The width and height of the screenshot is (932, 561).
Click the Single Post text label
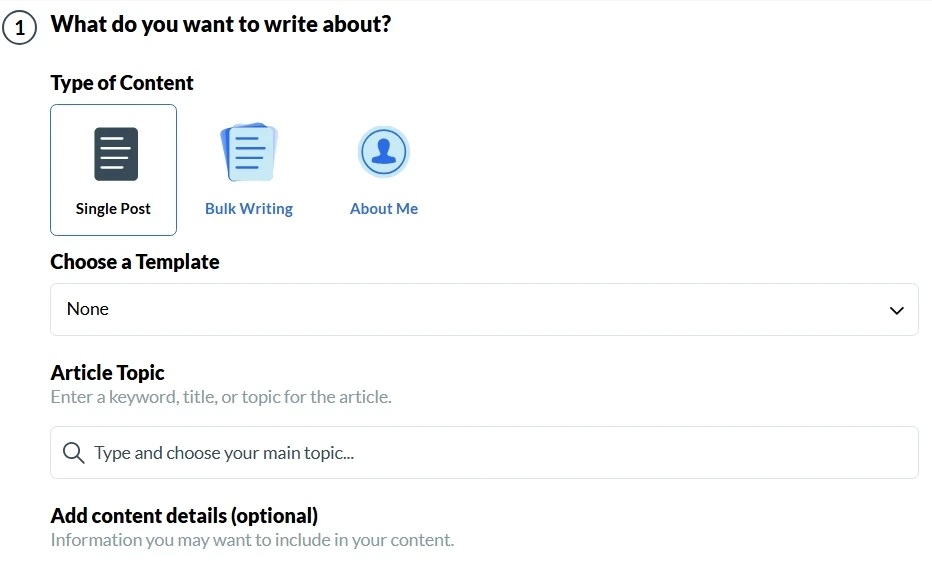[113, 209]
